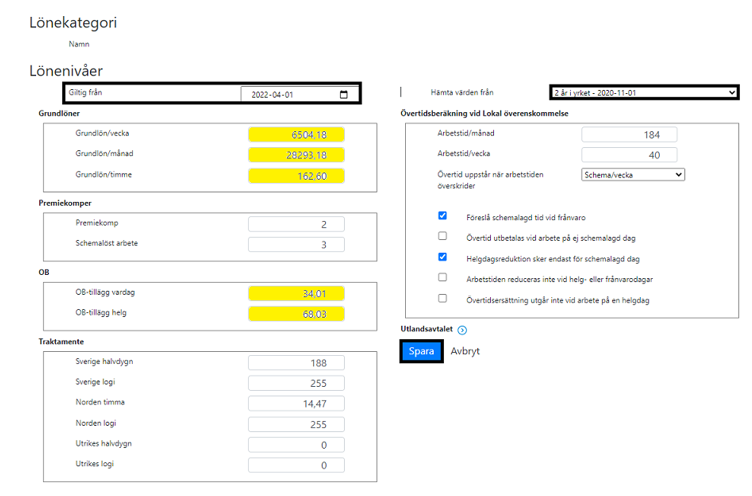Edit the Grundlön/vecka value field

296,135
